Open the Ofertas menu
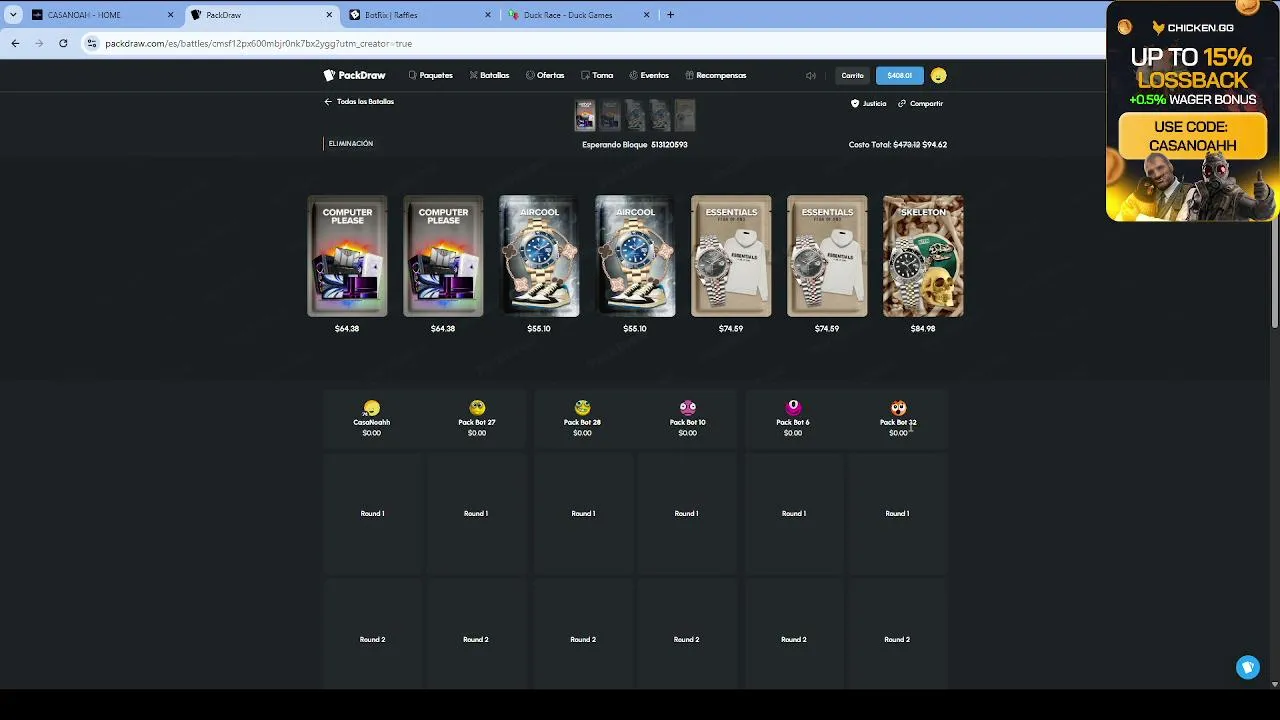1280x720 pixels. tap(545, 75)
